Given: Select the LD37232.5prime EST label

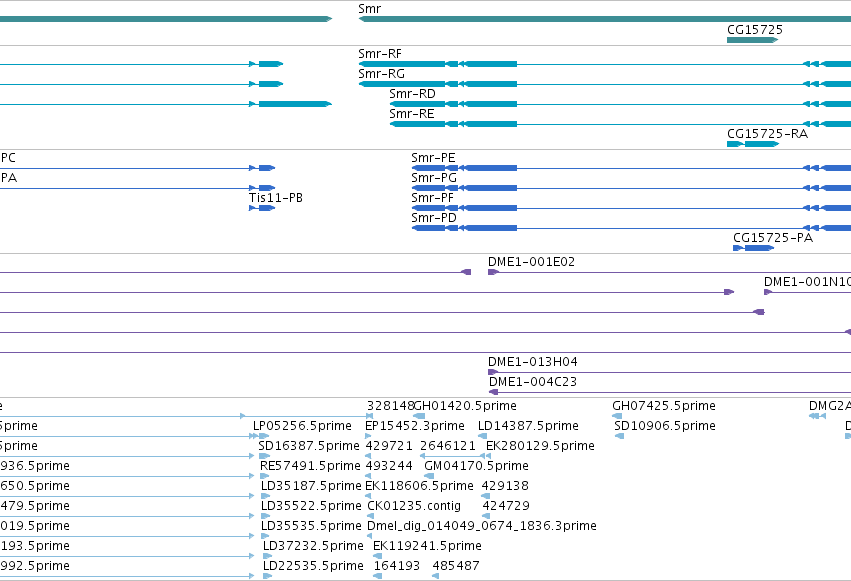Looking at the screenshot, I should point(313,546).
